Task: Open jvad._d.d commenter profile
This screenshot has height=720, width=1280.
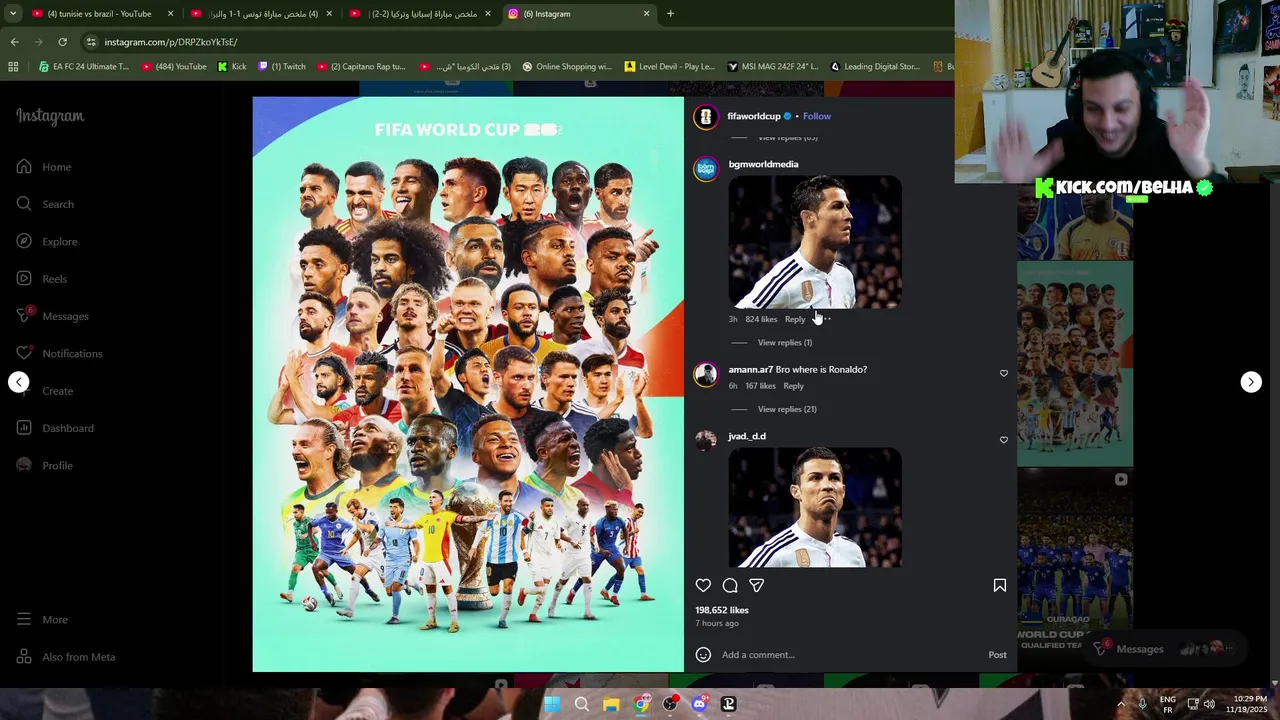Action: tap(747, 436)
